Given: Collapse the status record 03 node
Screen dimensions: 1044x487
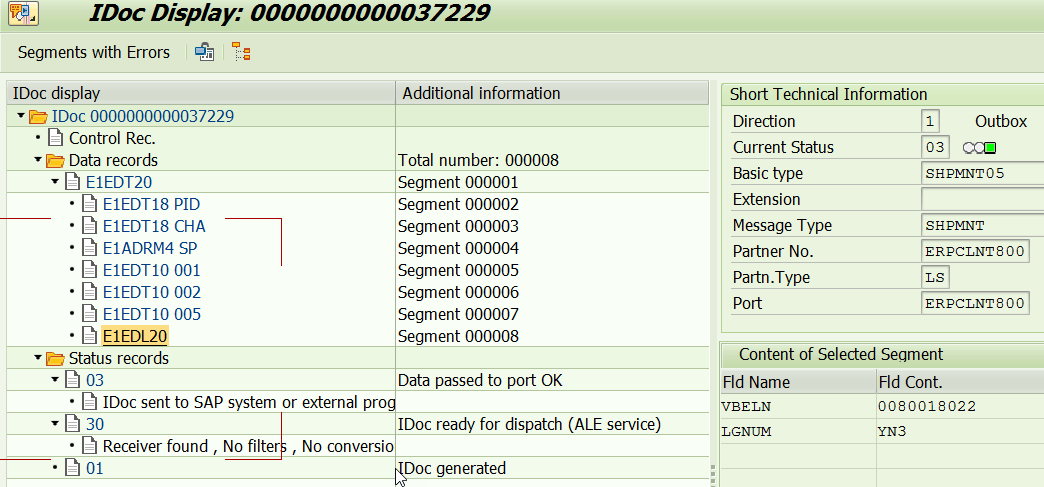Looking at the screenshot, I should pos(55,380).
